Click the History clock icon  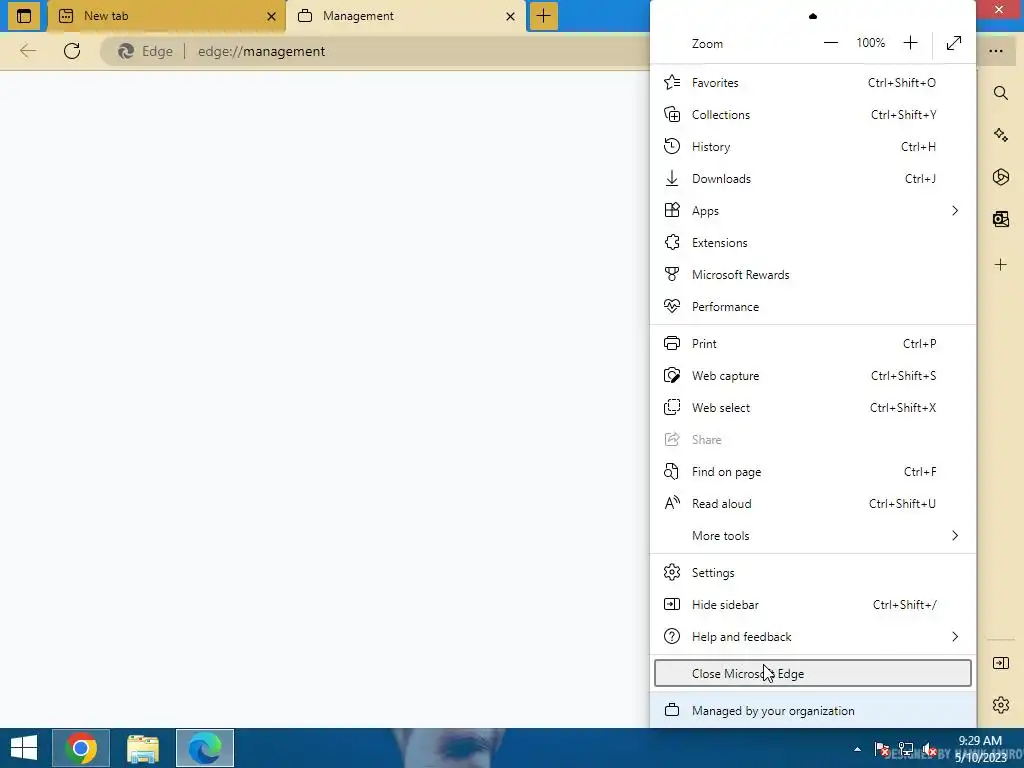(x=671, y=147)
